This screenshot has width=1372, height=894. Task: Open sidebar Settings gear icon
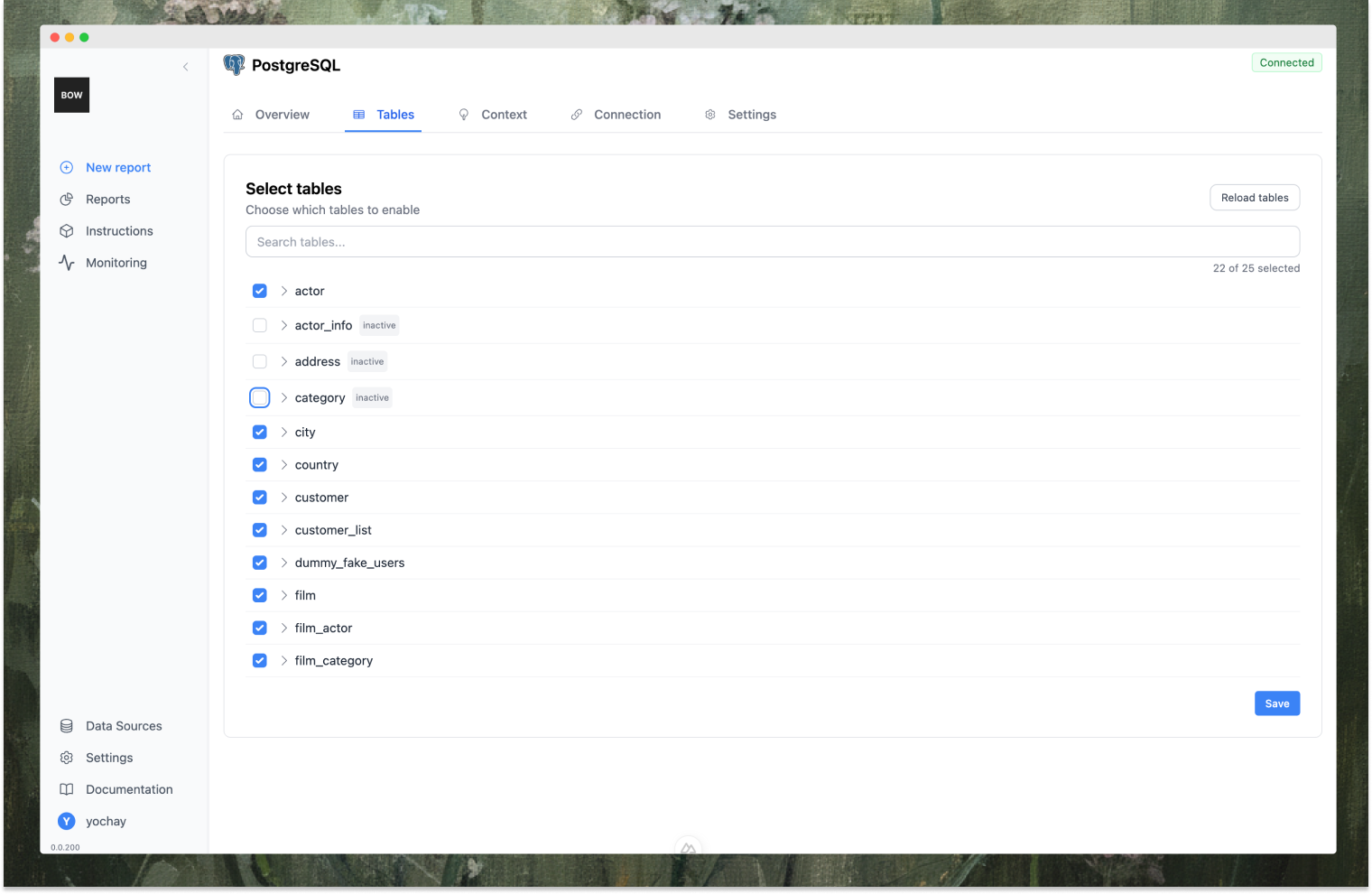click(67, 758)
